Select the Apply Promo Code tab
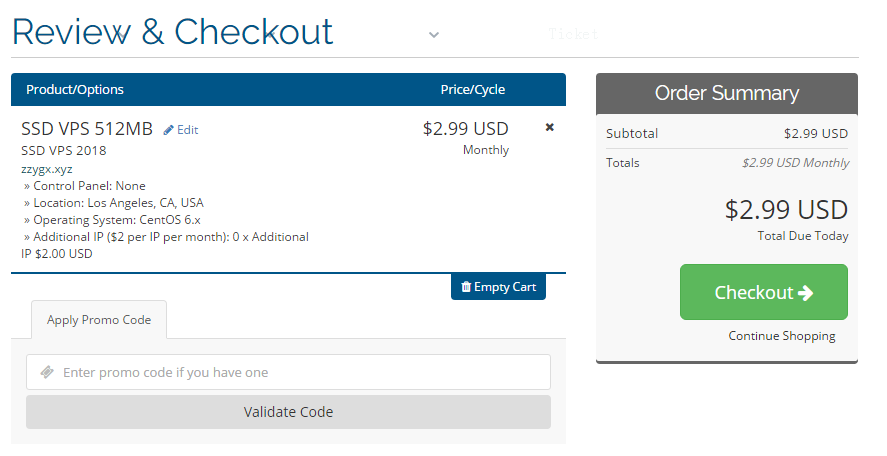The image size is (887, 456). (x=99, y=320)
